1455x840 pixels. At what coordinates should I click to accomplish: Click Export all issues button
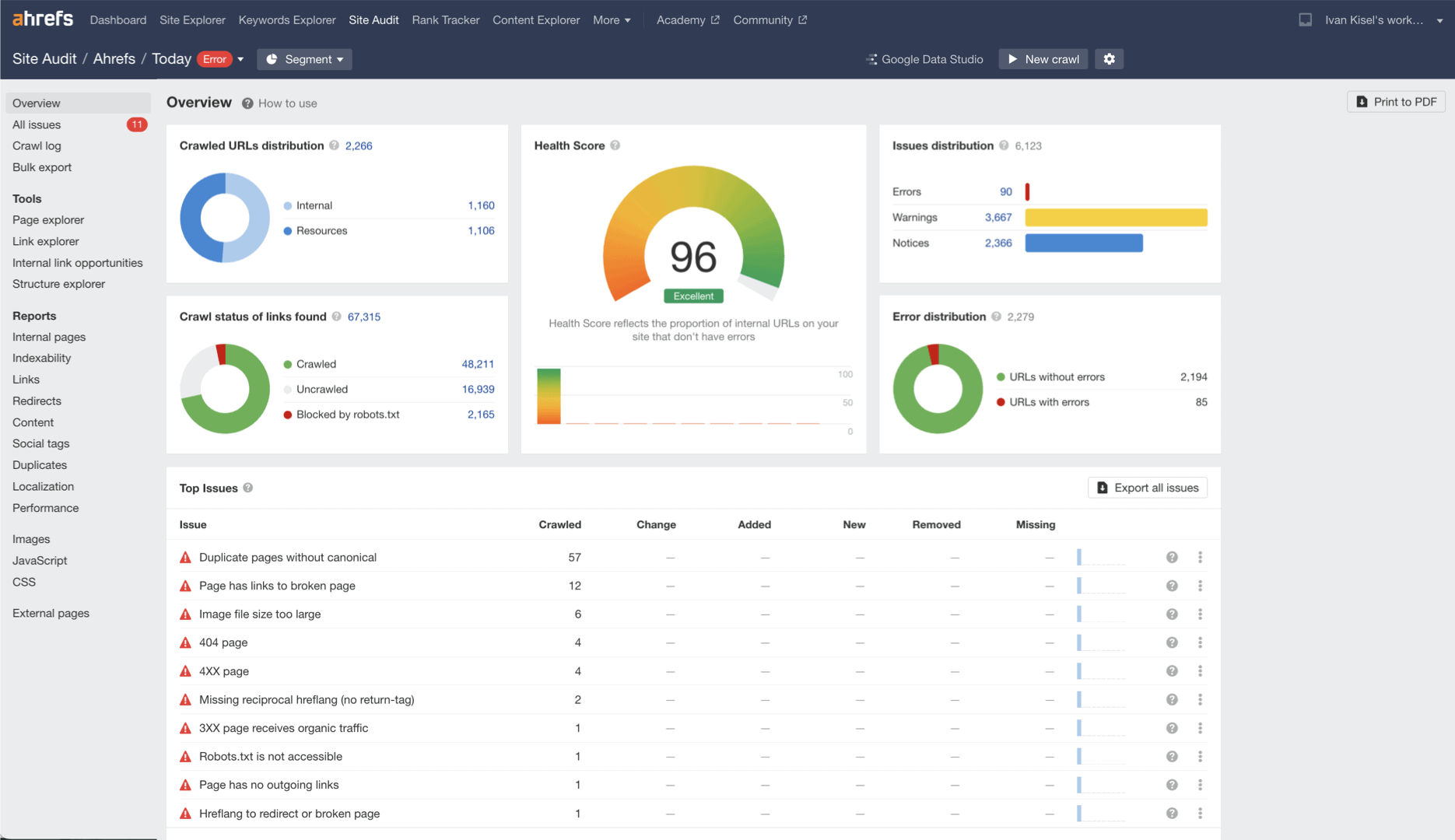click(x=1147, y=488)
